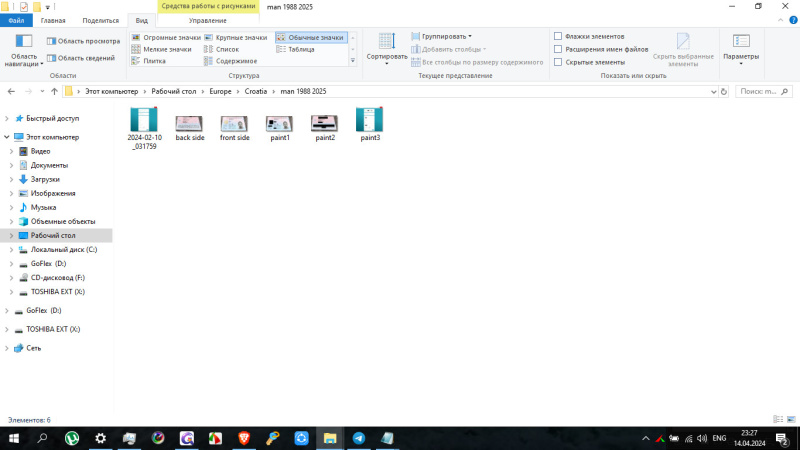Launch uTorrent from the taskbar
Image resolution: width=800 pixels, height=450 pixels.
click(72, 438)
